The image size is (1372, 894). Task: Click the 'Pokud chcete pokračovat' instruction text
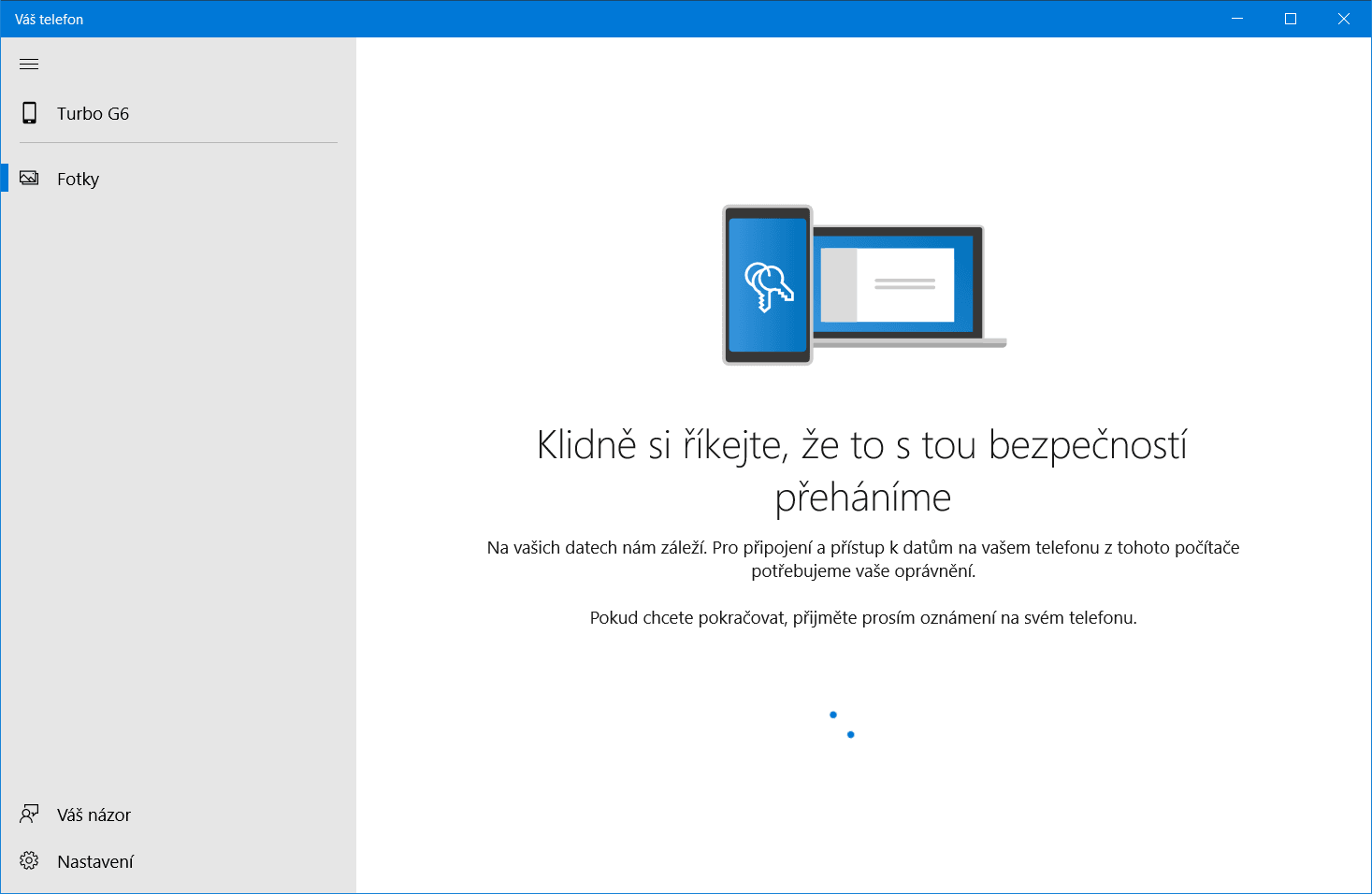point(863,618)
